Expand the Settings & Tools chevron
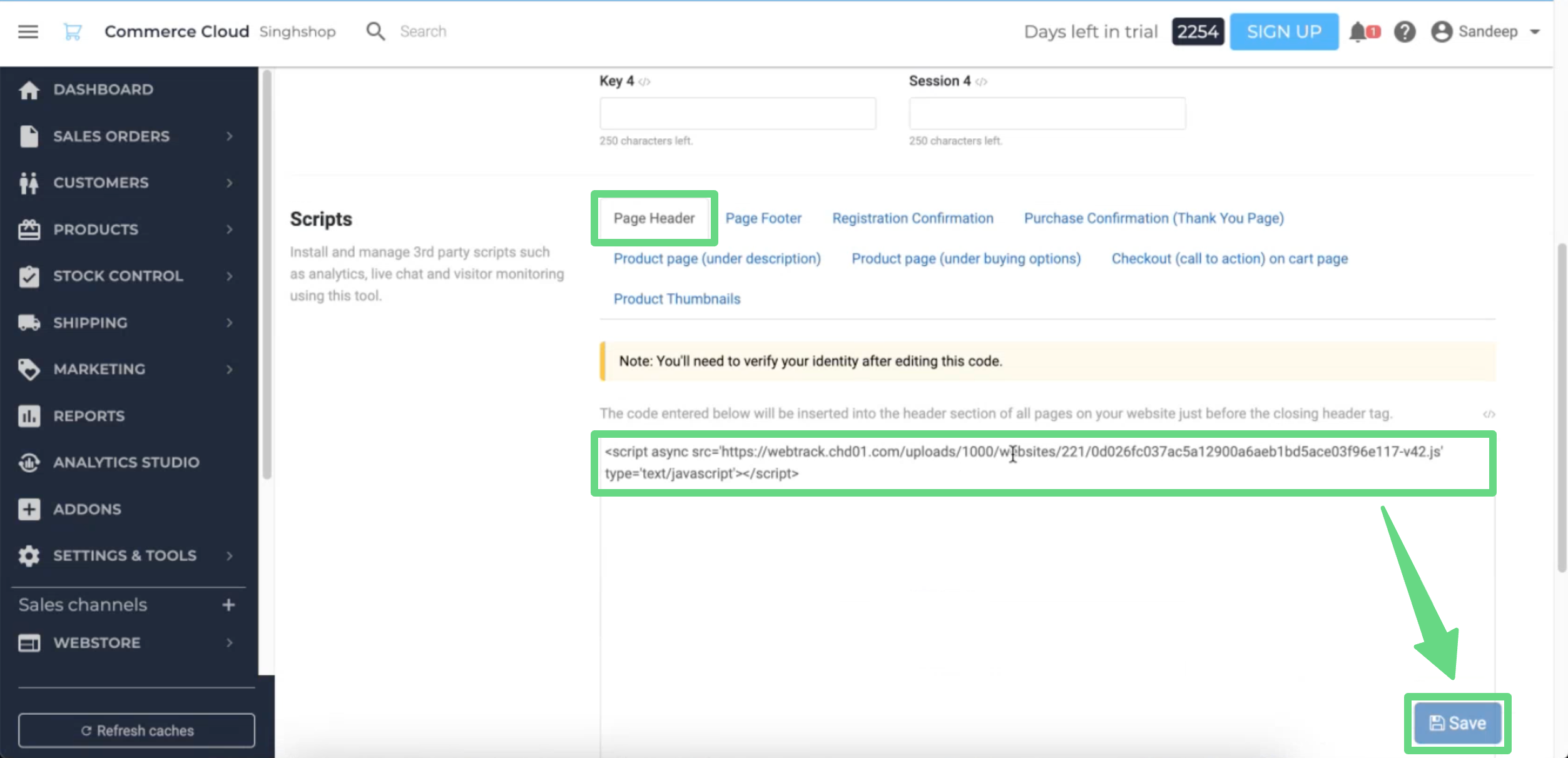 point(230,555)
